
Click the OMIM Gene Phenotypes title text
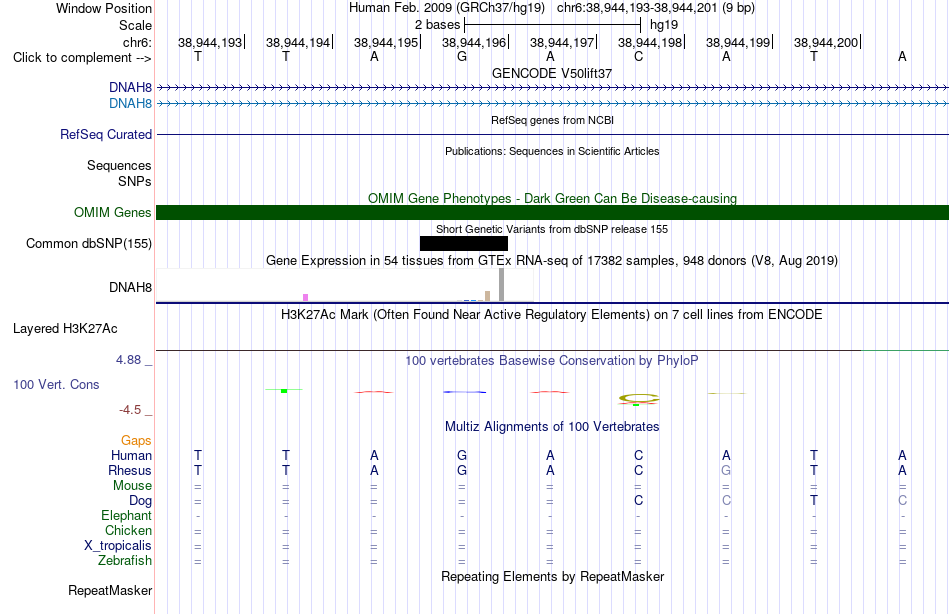(552, 199)
